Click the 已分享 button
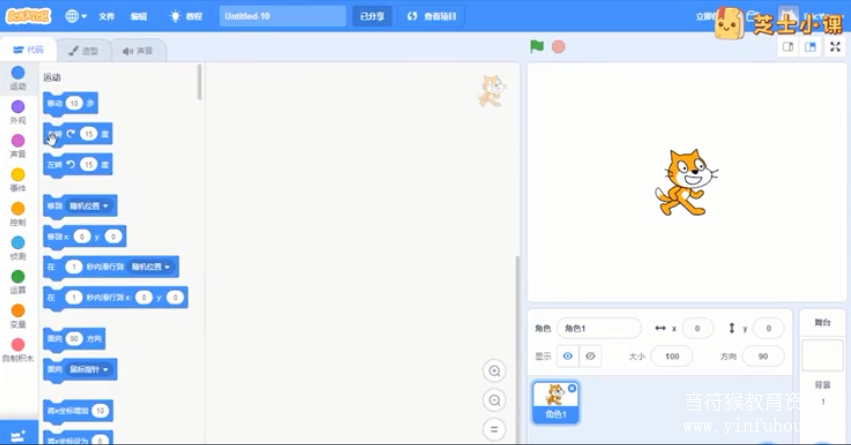 372,16
